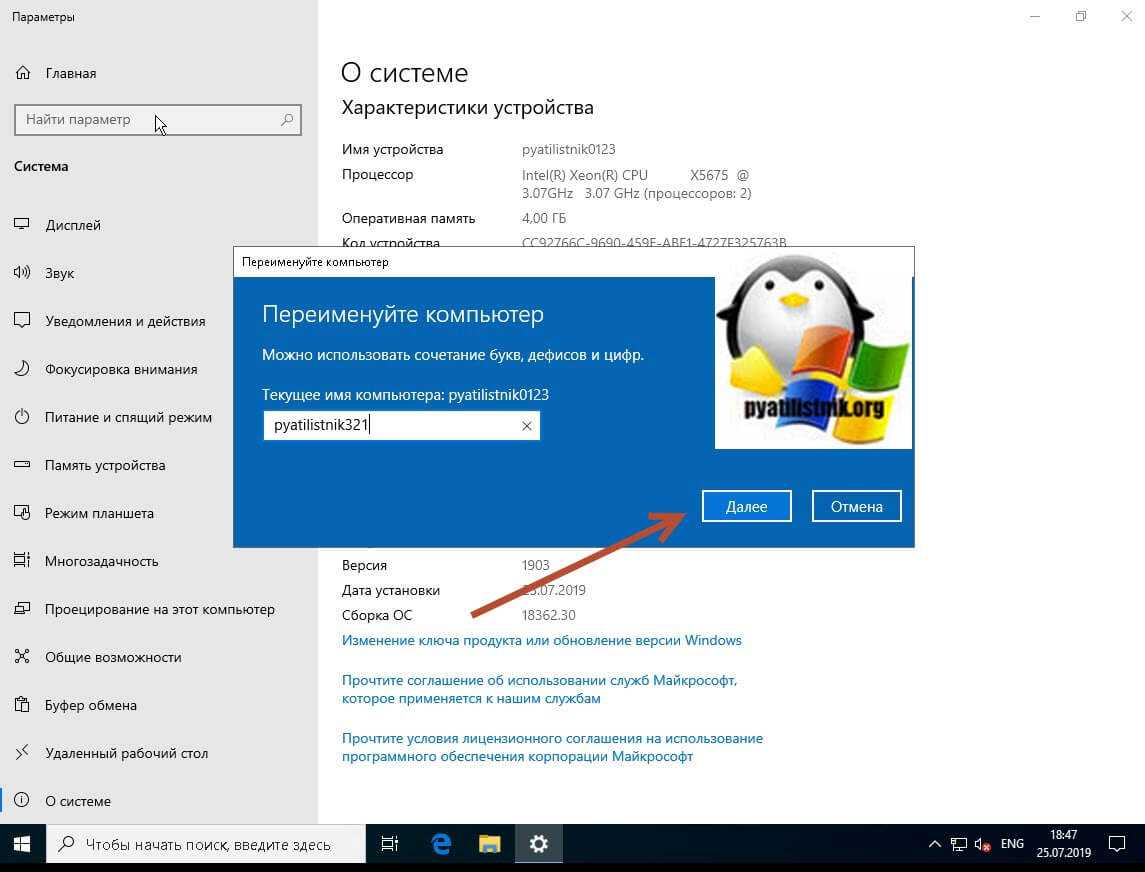The image size is (1145, 872).
Task: Go to Tablet mode settings
Action: tap(99, 513)
